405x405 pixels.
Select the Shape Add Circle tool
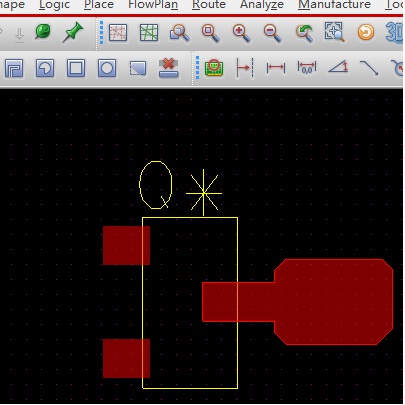coord(107,68)
